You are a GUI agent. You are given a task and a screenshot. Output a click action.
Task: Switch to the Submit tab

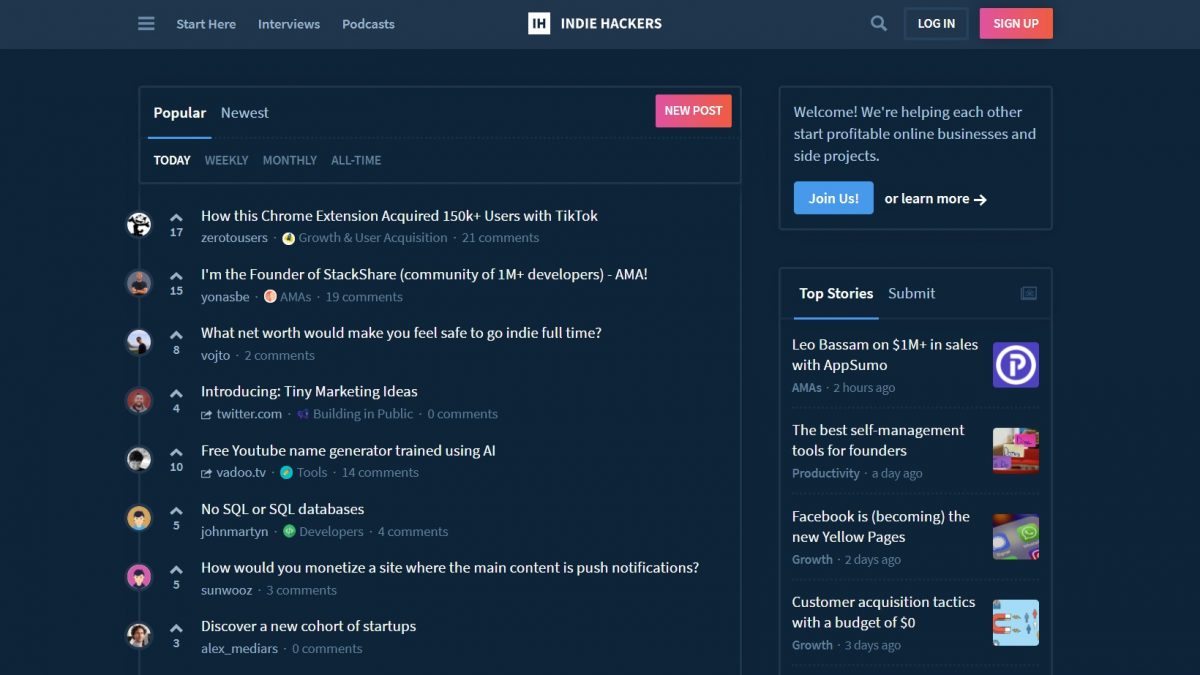[912, 293]
